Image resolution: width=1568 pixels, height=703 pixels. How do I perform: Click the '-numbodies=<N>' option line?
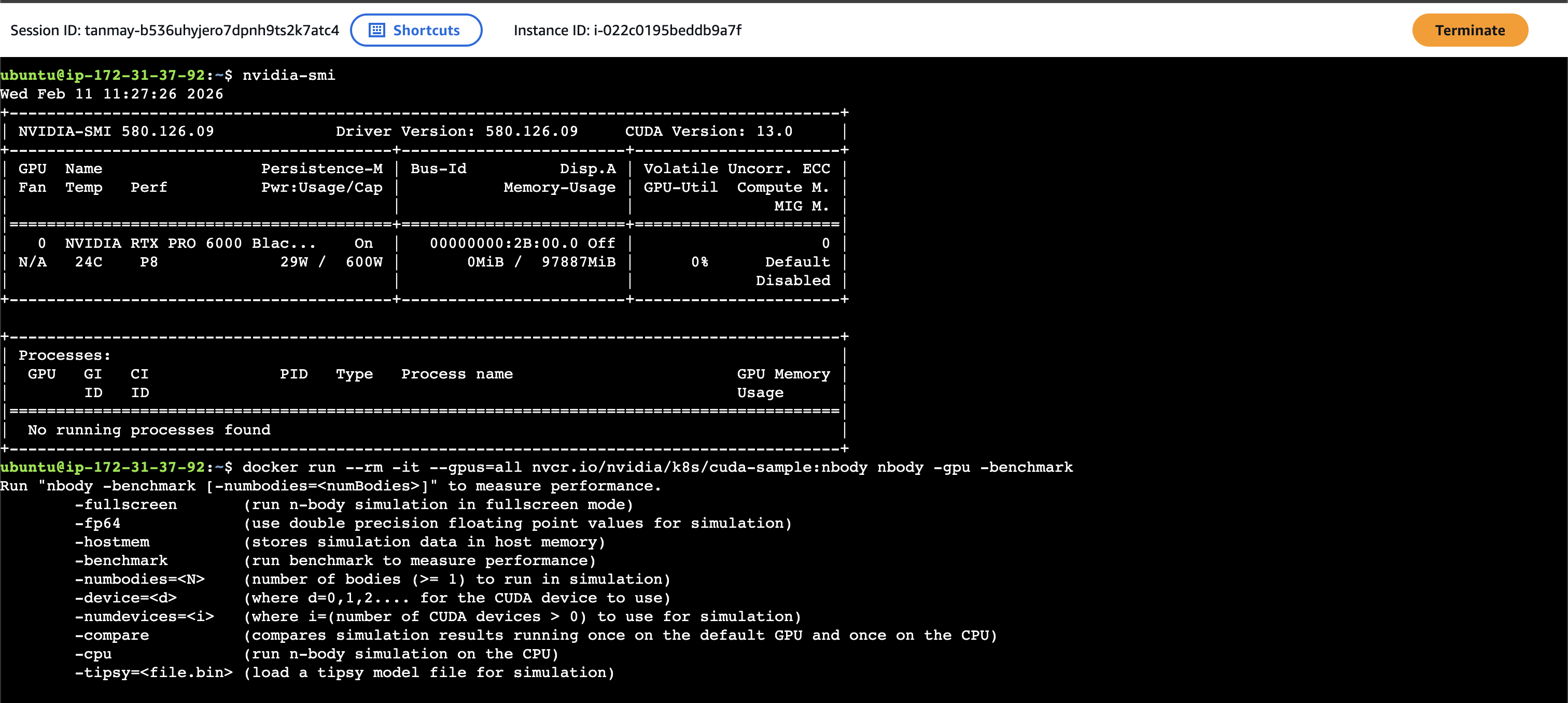tap(372, 580)
